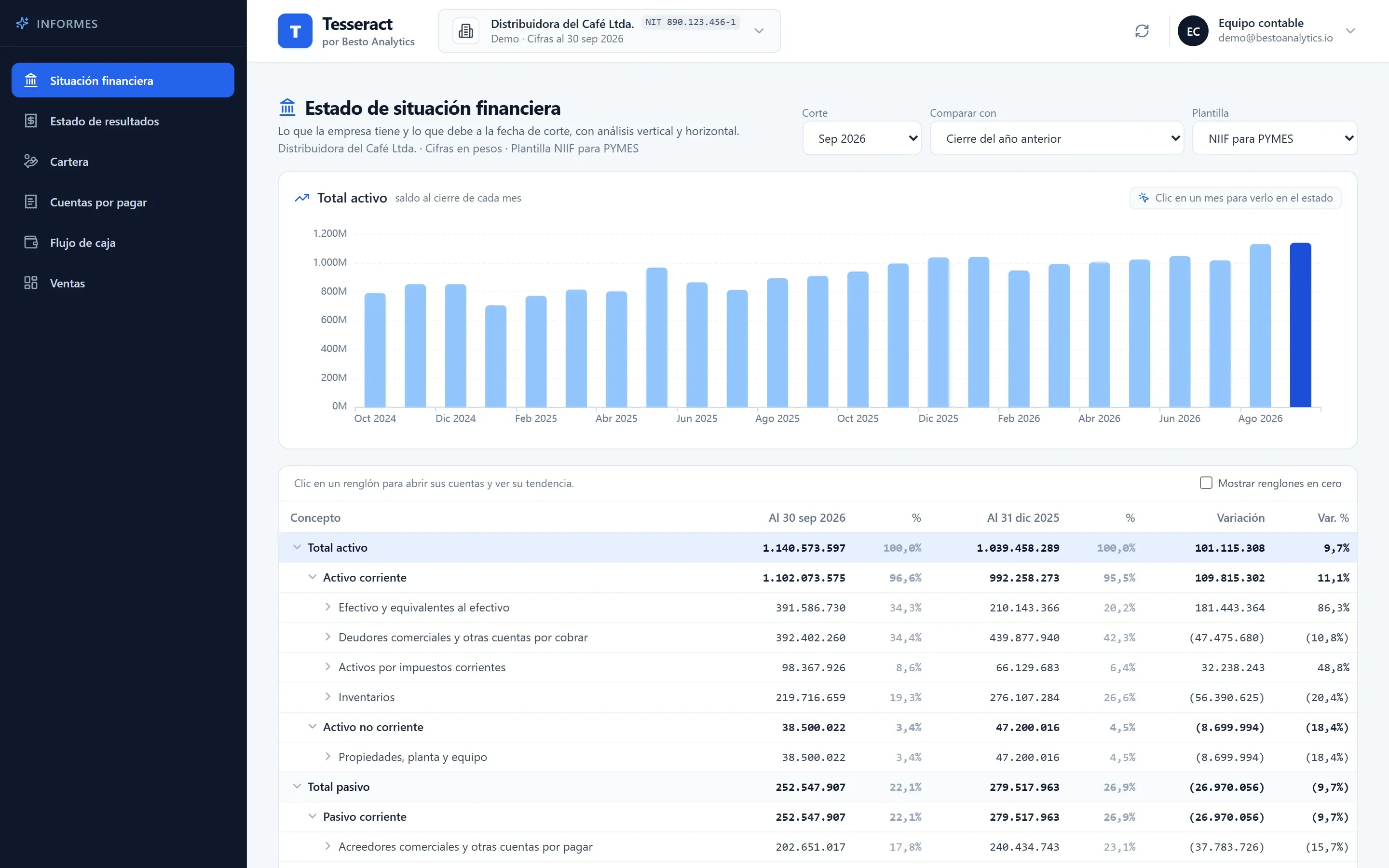Open Estado de resultados report

click(123, 121)
